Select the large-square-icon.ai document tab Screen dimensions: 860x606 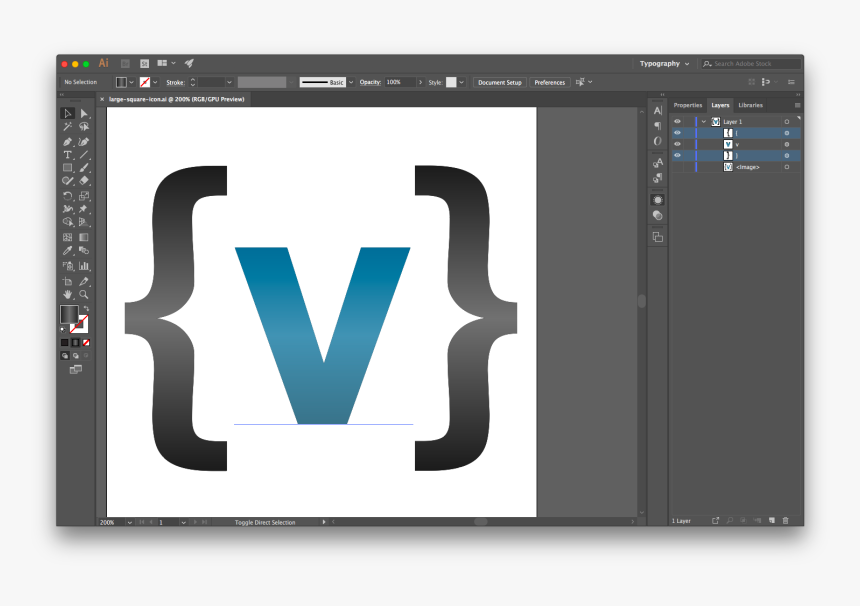point(176,99)
